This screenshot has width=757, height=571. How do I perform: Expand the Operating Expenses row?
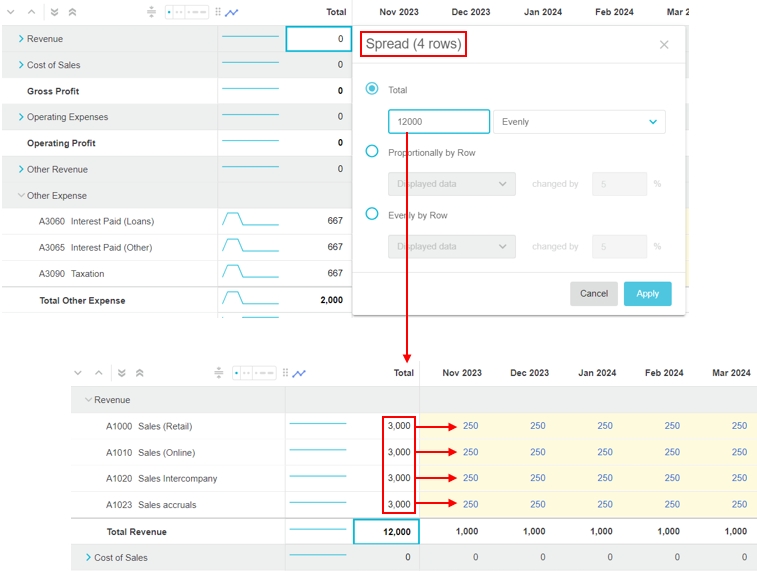21,117
